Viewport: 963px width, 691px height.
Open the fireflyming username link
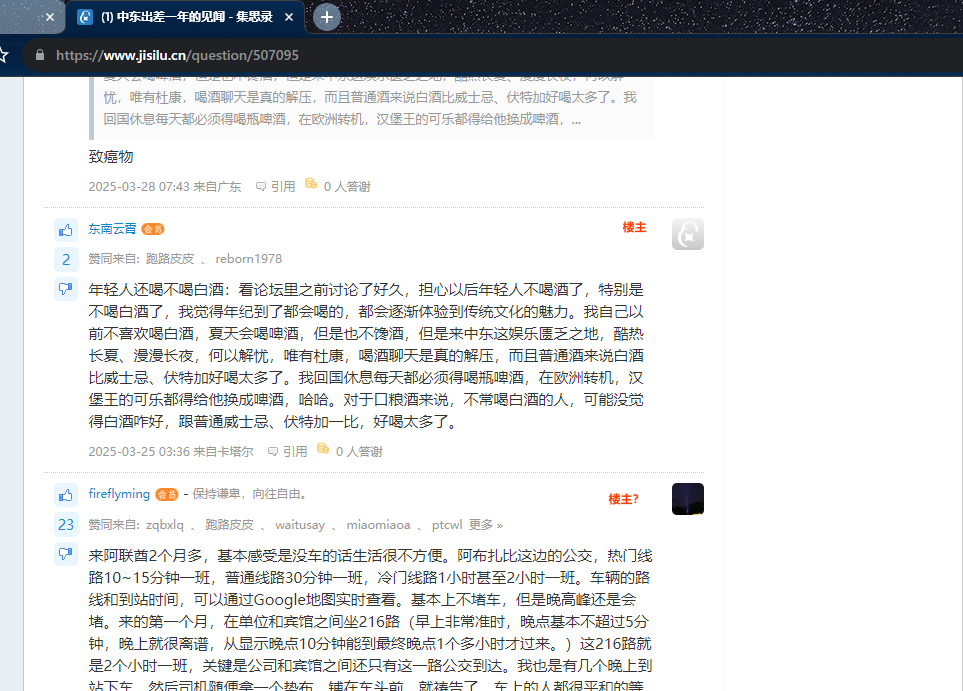tap(118, 493)
